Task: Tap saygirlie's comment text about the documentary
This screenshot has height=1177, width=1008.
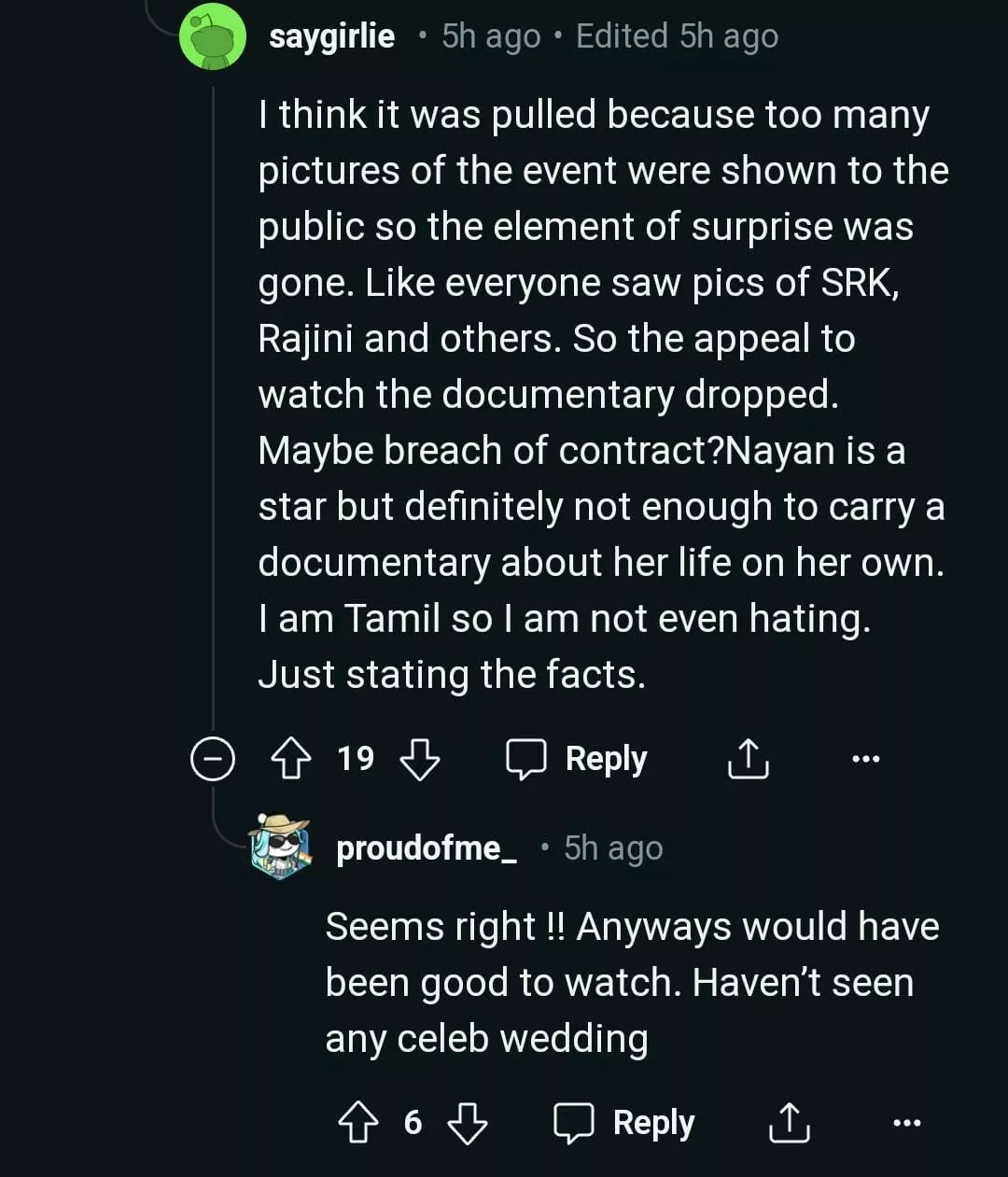Action: (x=597, y=394)
